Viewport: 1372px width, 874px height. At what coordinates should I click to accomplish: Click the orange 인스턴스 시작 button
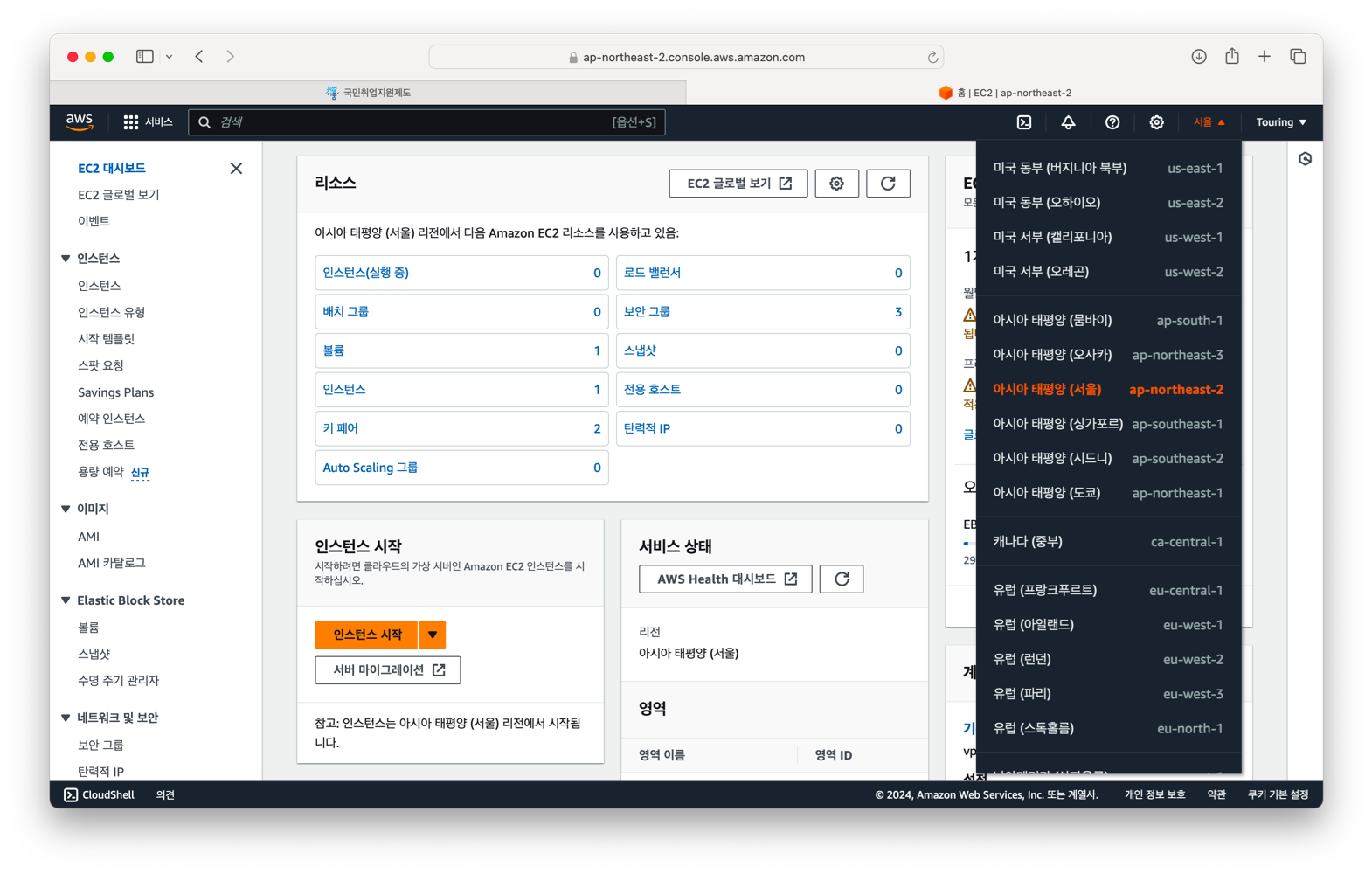click(x=367, y=635)
